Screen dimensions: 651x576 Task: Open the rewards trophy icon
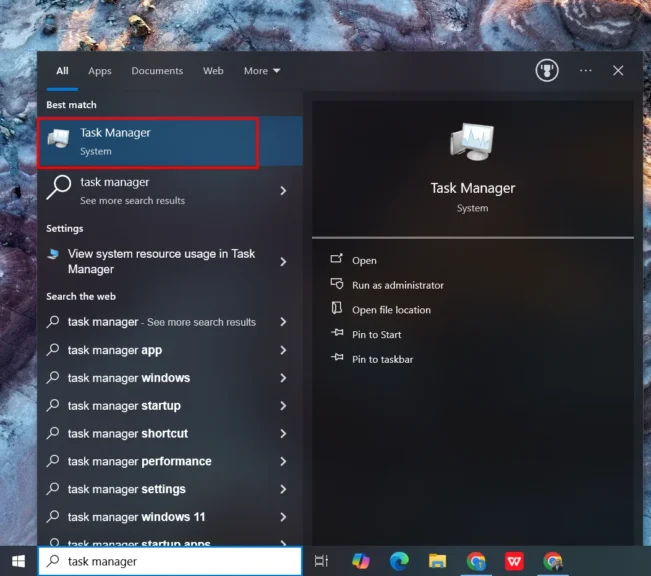pyautogui.click(x=547, y=71)
